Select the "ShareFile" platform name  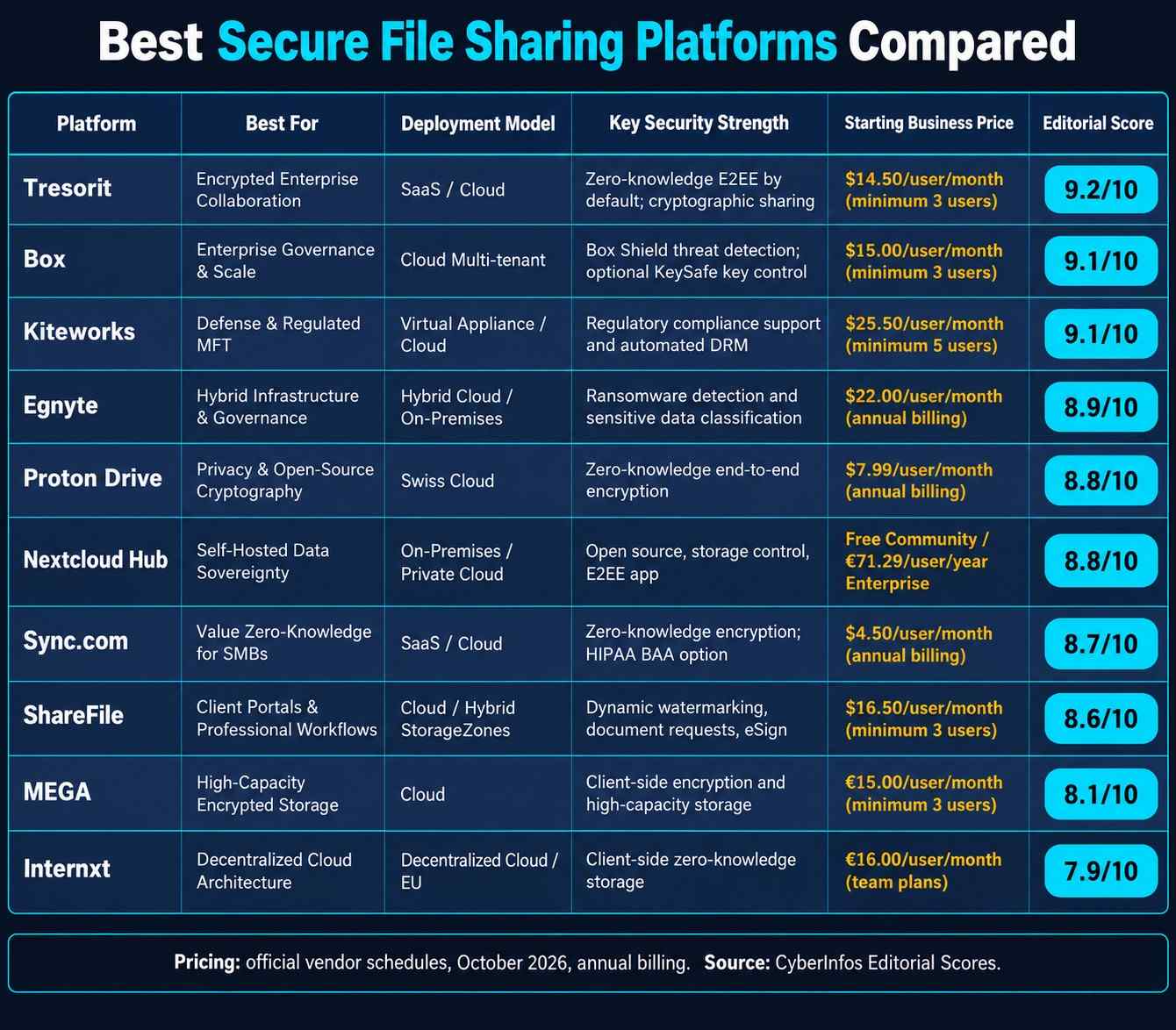(x=74, y=716)
